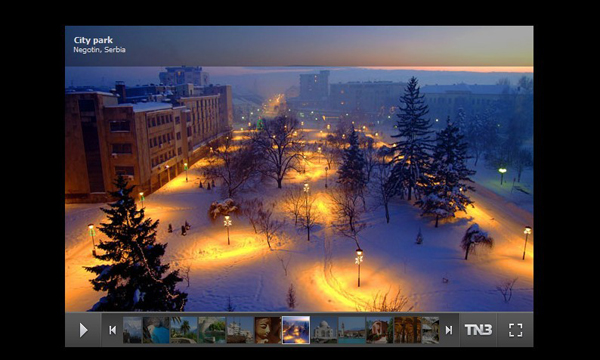Click the main snowy park image
Screen dimensions: 600x360
pos(299,189)
